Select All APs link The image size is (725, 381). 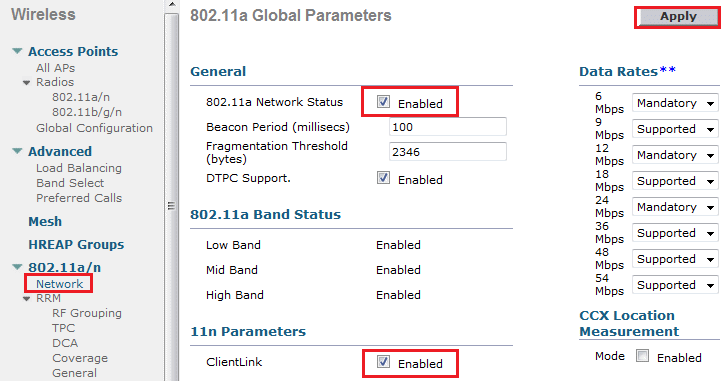[55, 68]
